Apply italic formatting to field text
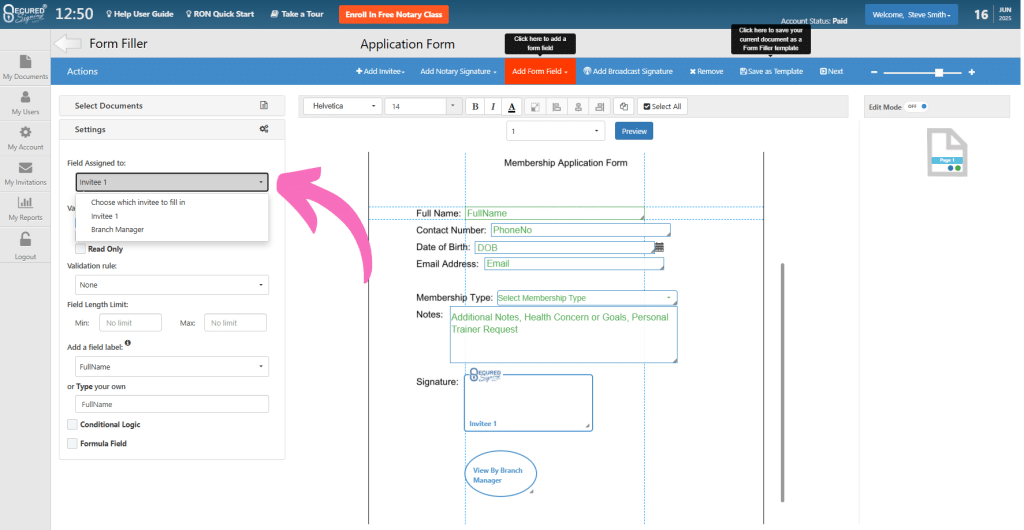 coord(494,107)
